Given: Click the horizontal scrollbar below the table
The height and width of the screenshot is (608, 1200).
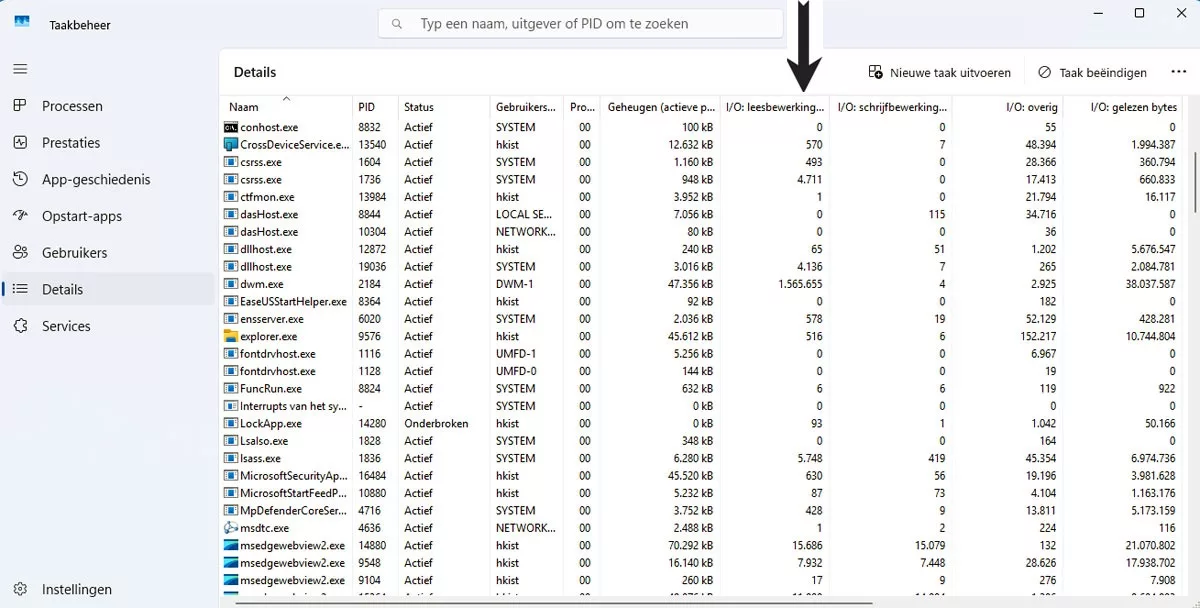Looking at the screenshot, I should pyautogui.click(x=553, y=603).
